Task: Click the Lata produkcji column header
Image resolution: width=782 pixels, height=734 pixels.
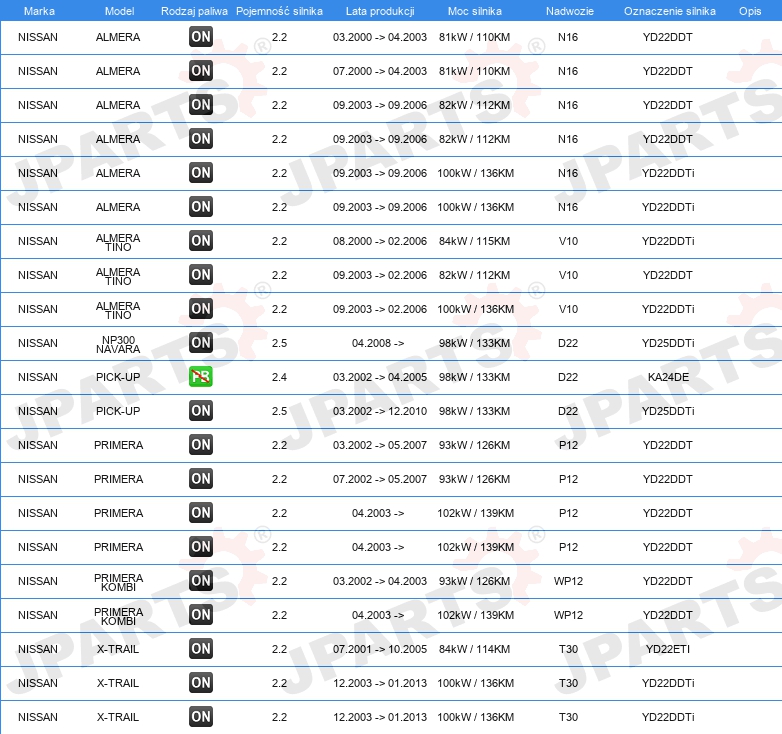Action: click(x=380, y=11)
